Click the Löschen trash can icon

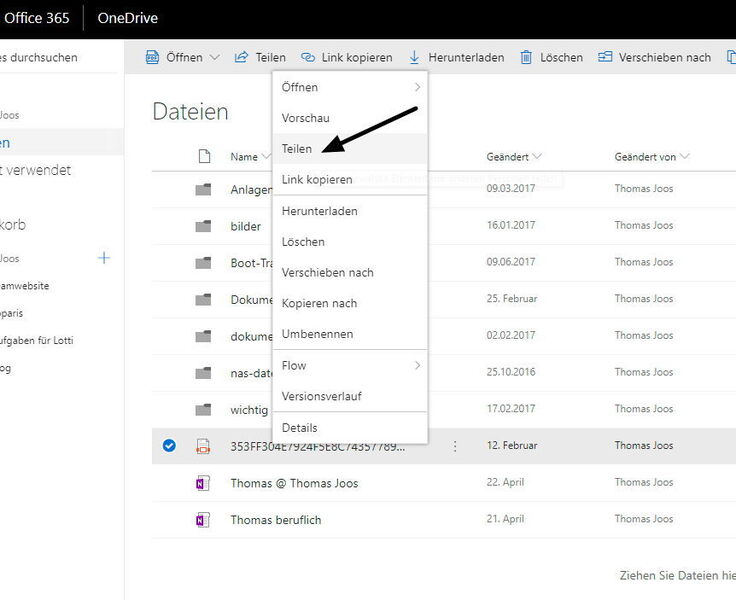point(526,58)
